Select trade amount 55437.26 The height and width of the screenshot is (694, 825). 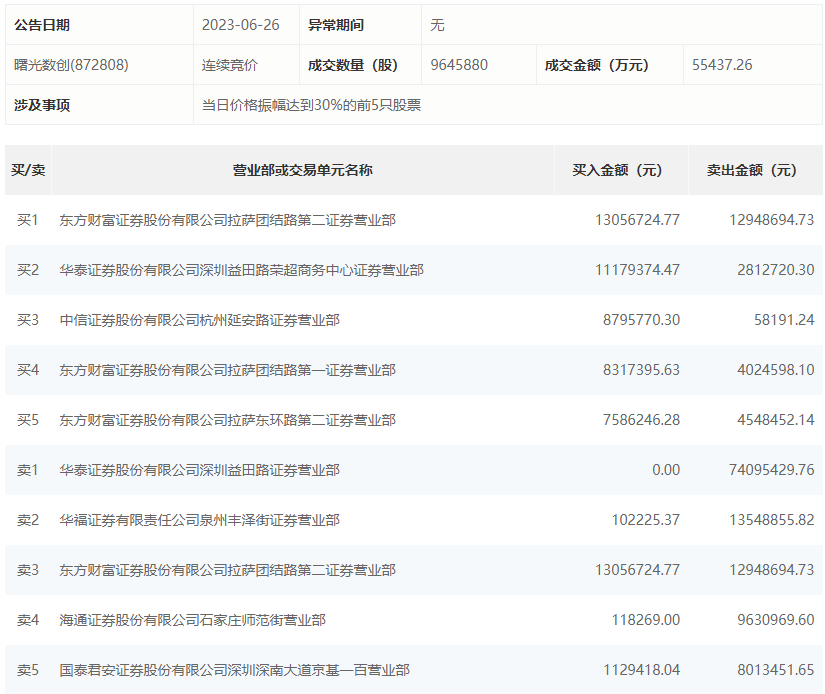pyautogui.click(x=722, y=65)
